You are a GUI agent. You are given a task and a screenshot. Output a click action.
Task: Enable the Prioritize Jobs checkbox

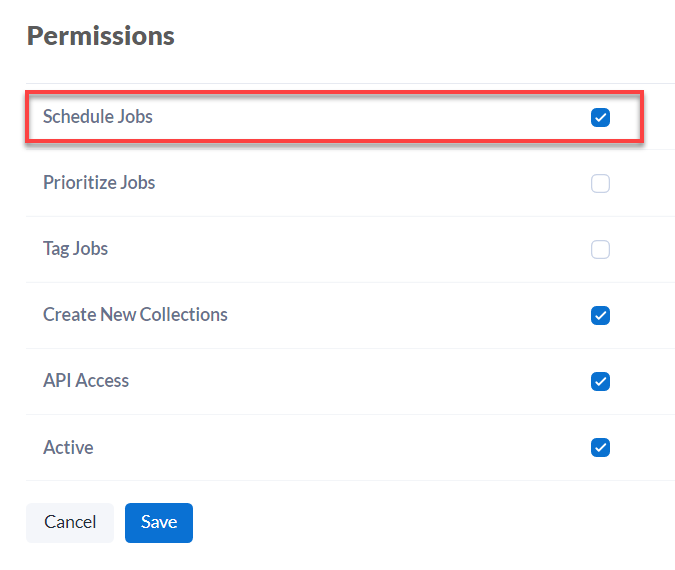tap(600, 184)
